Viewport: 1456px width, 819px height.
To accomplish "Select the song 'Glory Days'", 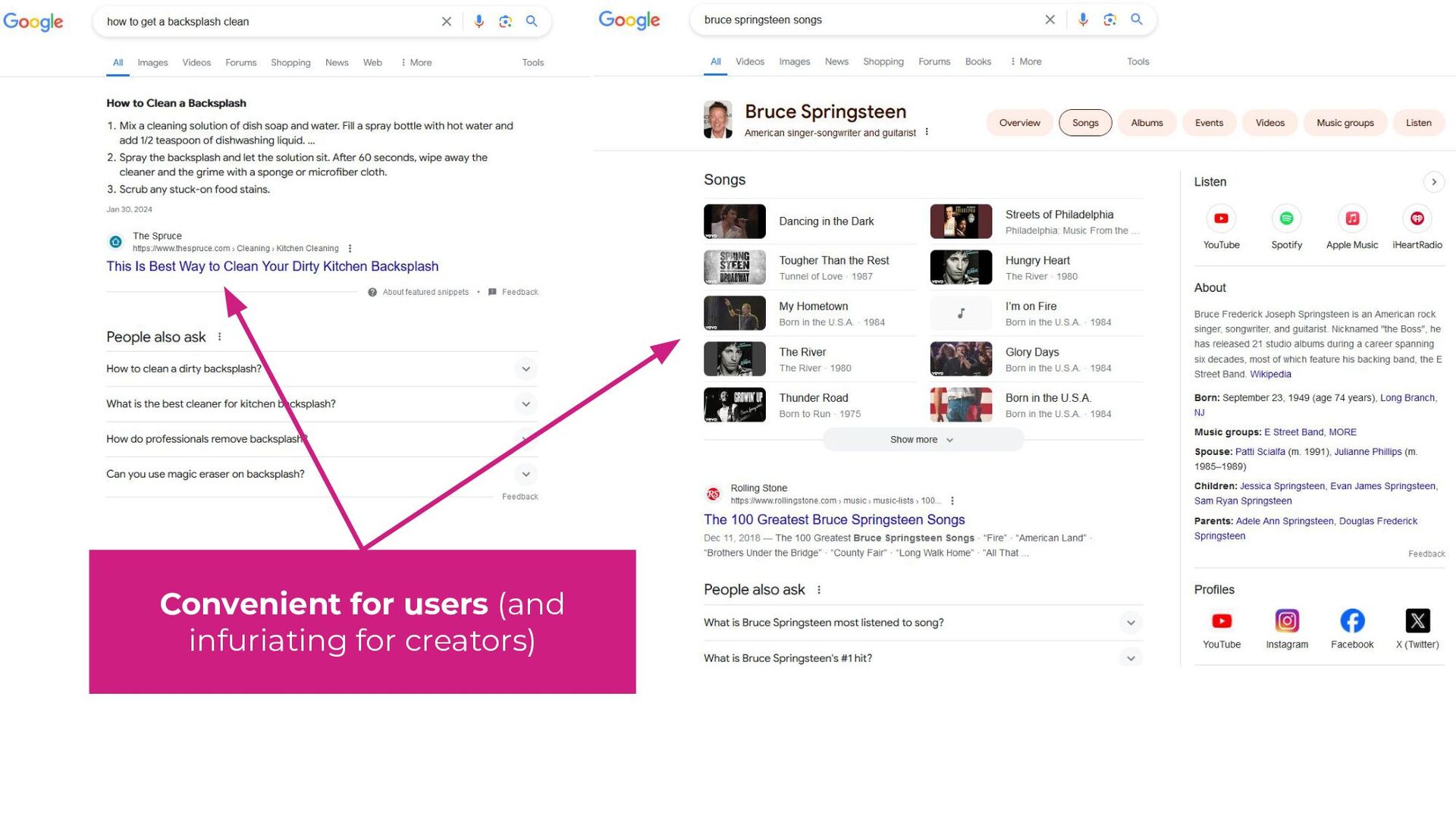I will [x=1036, y=359].
